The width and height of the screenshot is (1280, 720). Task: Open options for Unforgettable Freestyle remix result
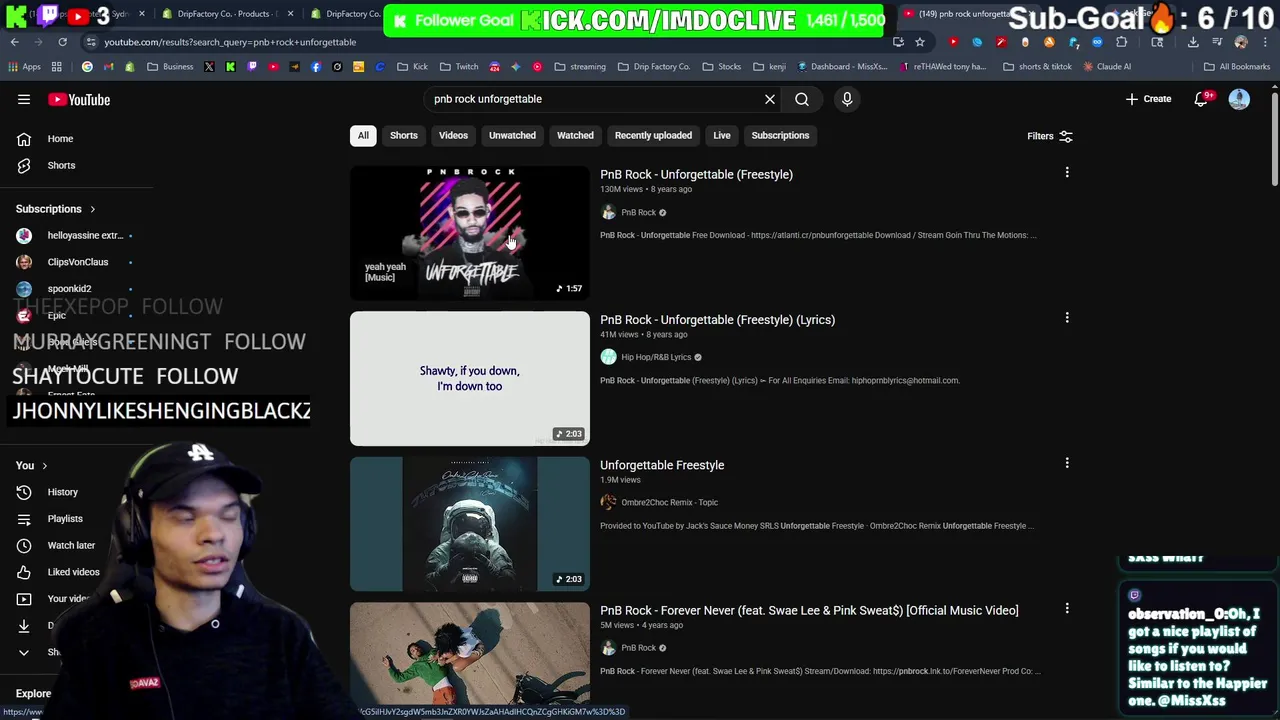coord(1067,463)
